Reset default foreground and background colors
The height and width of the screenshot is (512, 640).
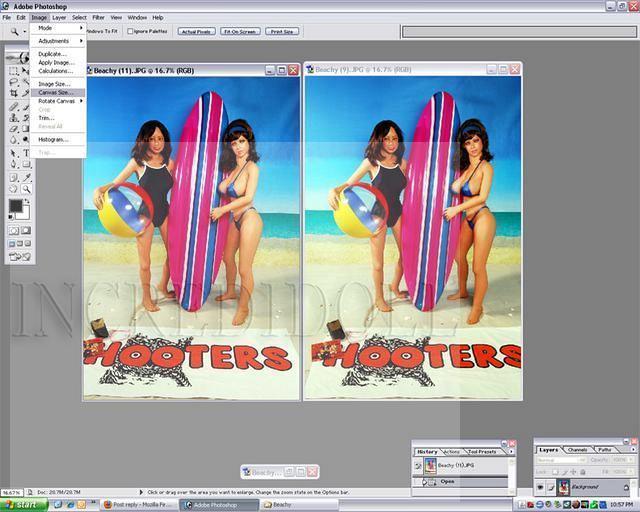point(11,217)
